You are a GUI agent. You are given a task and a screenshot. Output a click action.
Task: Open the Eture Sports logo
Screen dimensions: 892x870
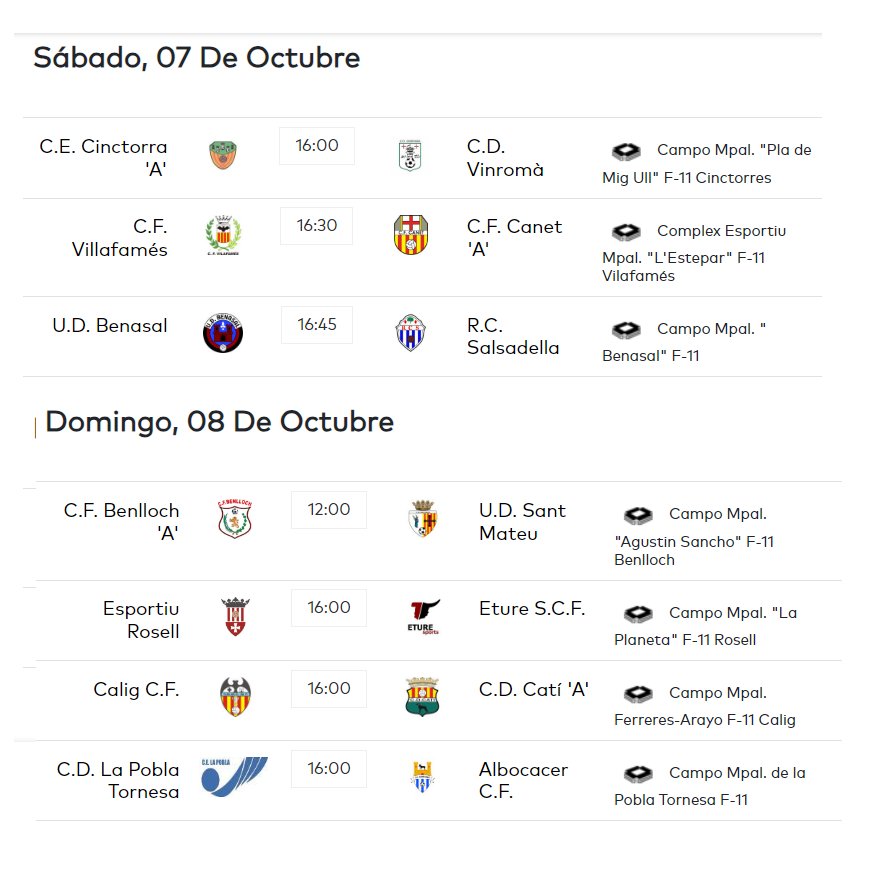(x=423, y=617)
